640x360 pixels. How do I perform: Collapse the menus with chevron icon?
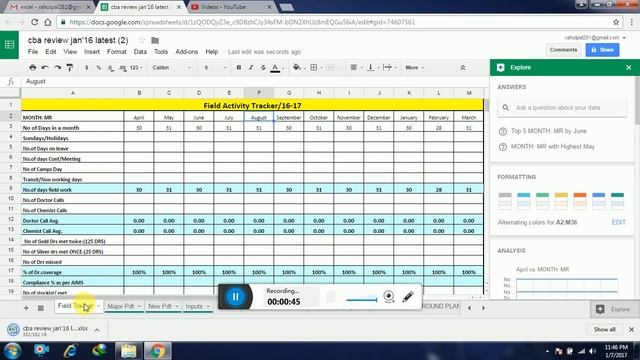(463, 68)
